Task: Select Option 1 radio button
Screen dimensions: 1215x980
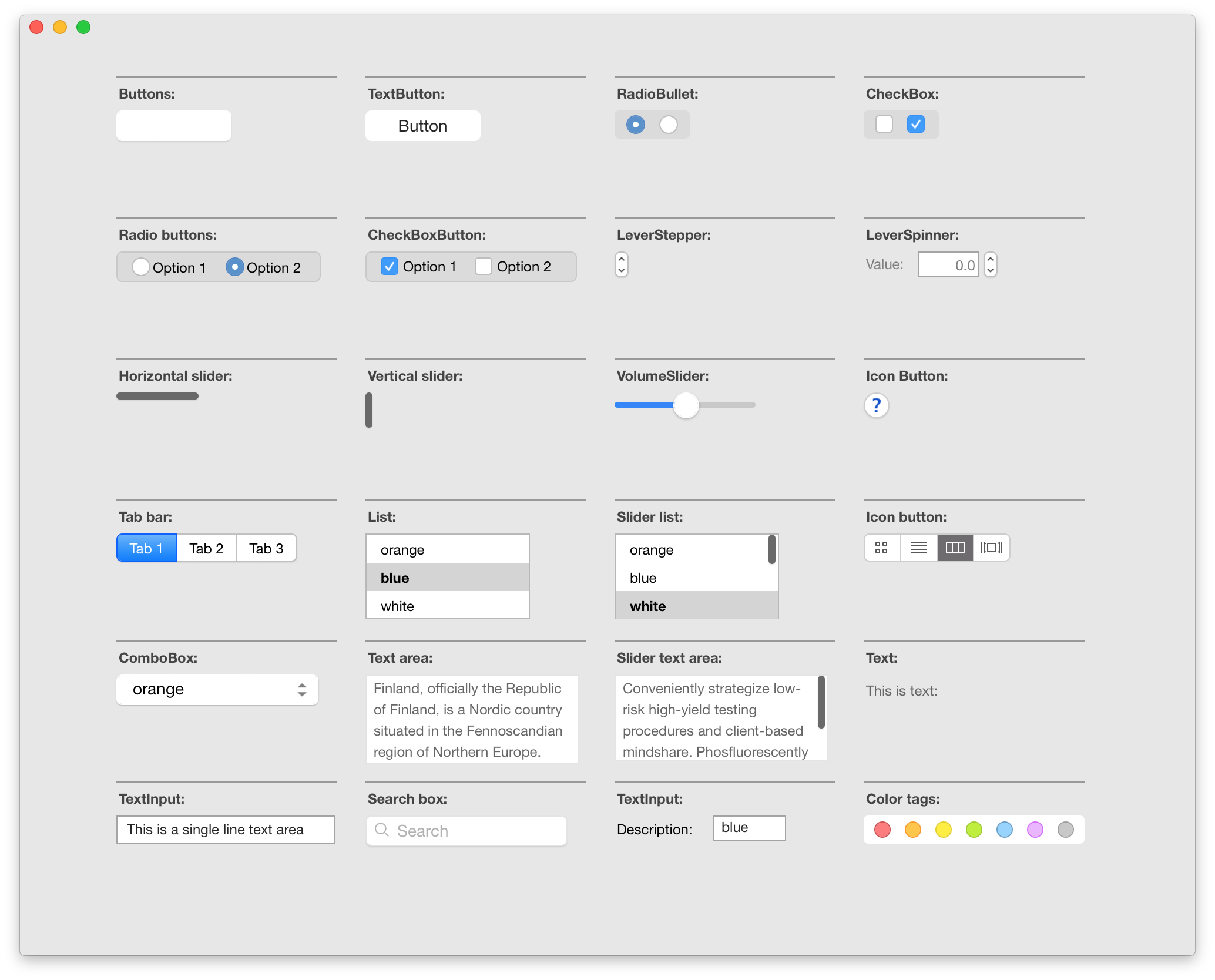Action: 140,267
